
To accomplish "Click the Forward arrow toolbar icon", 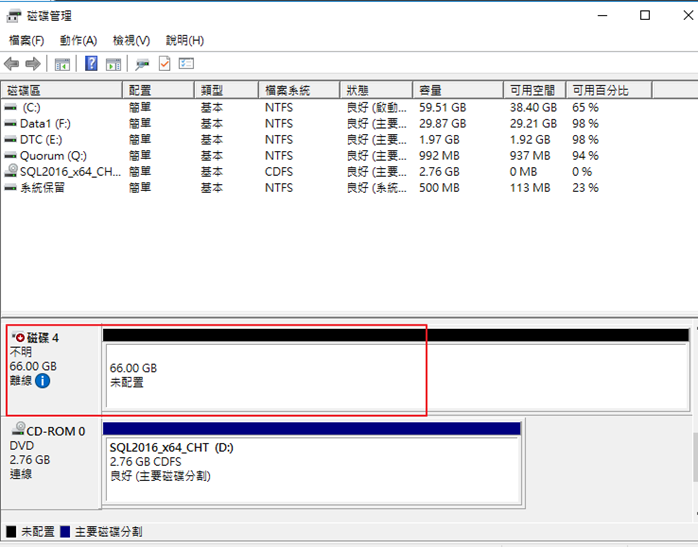I will (x=32, y=64).
